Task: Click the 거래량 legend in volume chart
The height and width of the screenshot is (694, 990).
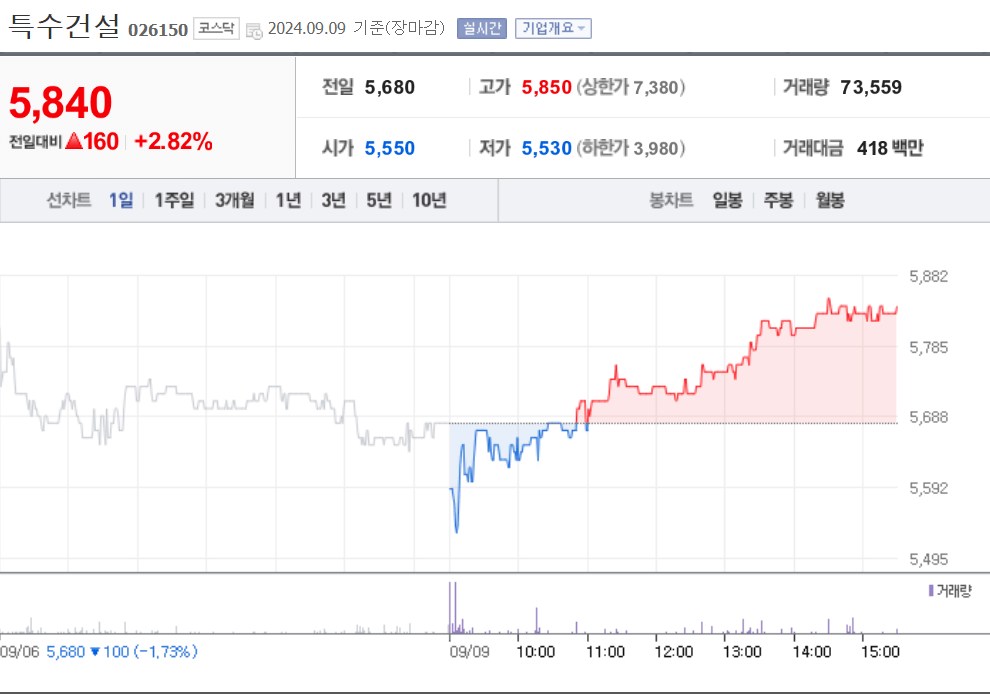Action: click(x=950, y=591)
